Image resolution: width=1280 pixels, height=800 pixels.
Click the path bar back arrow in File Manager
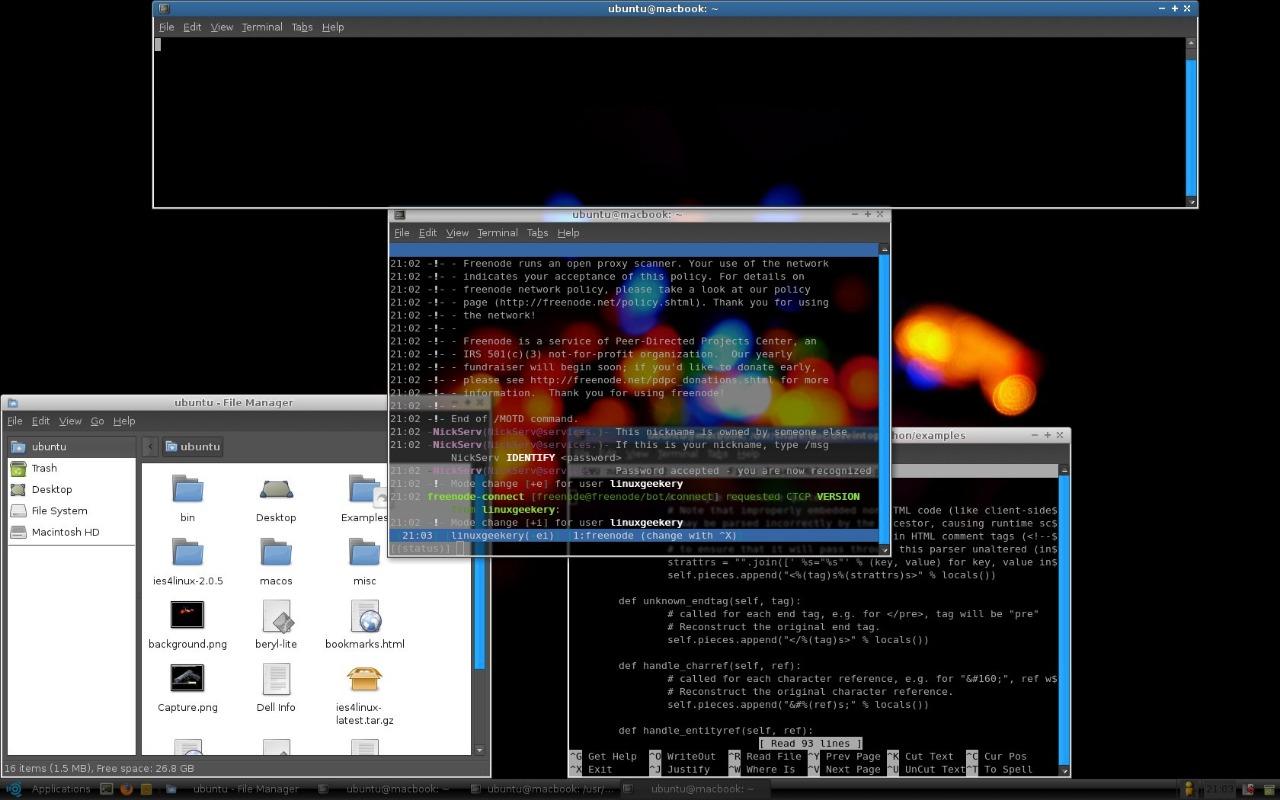click(x=150, y=446)
